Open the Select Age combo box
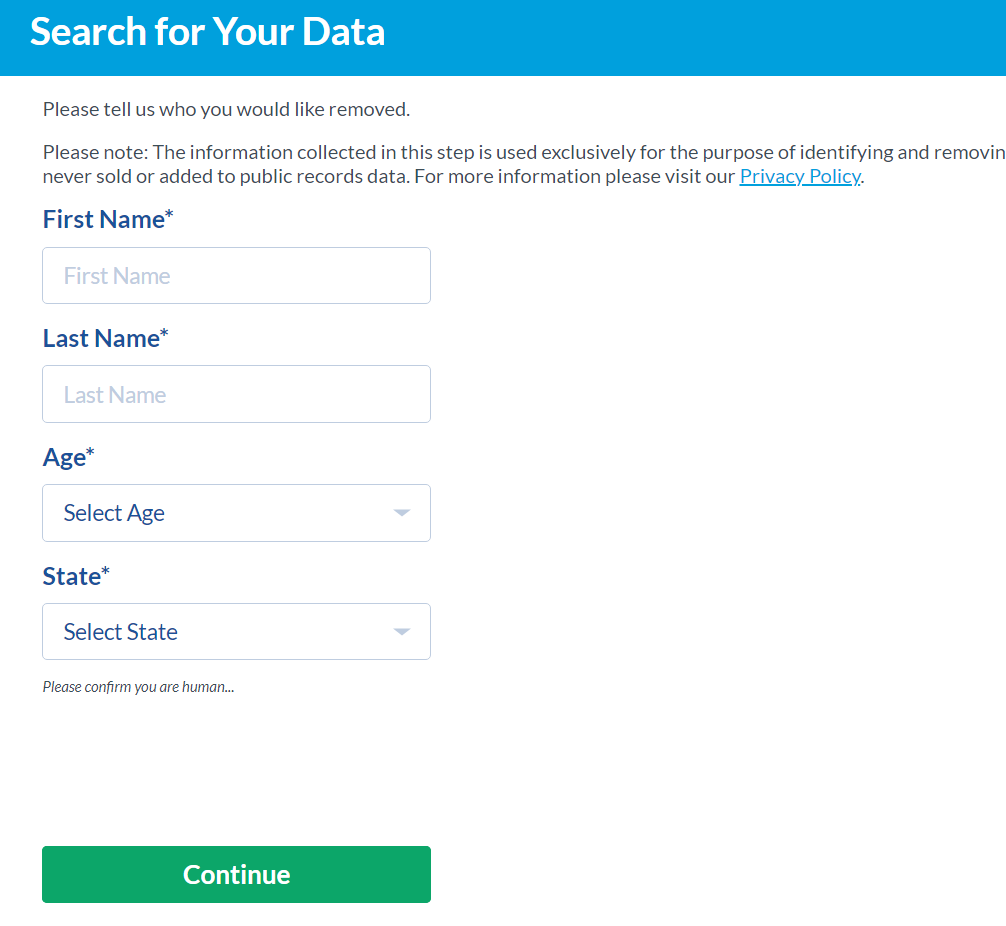This screenshot has height=926, width=1006. [236, 513]
